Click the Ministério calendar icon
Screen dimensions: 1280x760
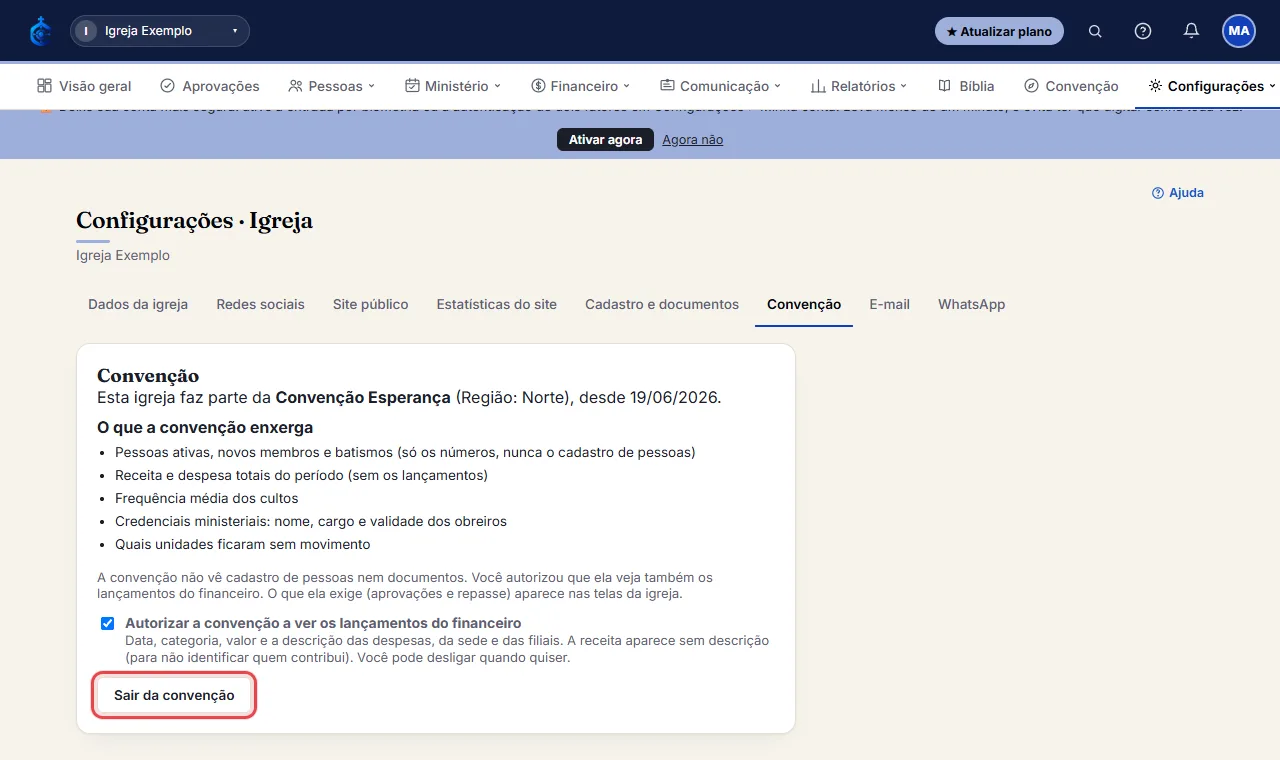tap(412, 86)
